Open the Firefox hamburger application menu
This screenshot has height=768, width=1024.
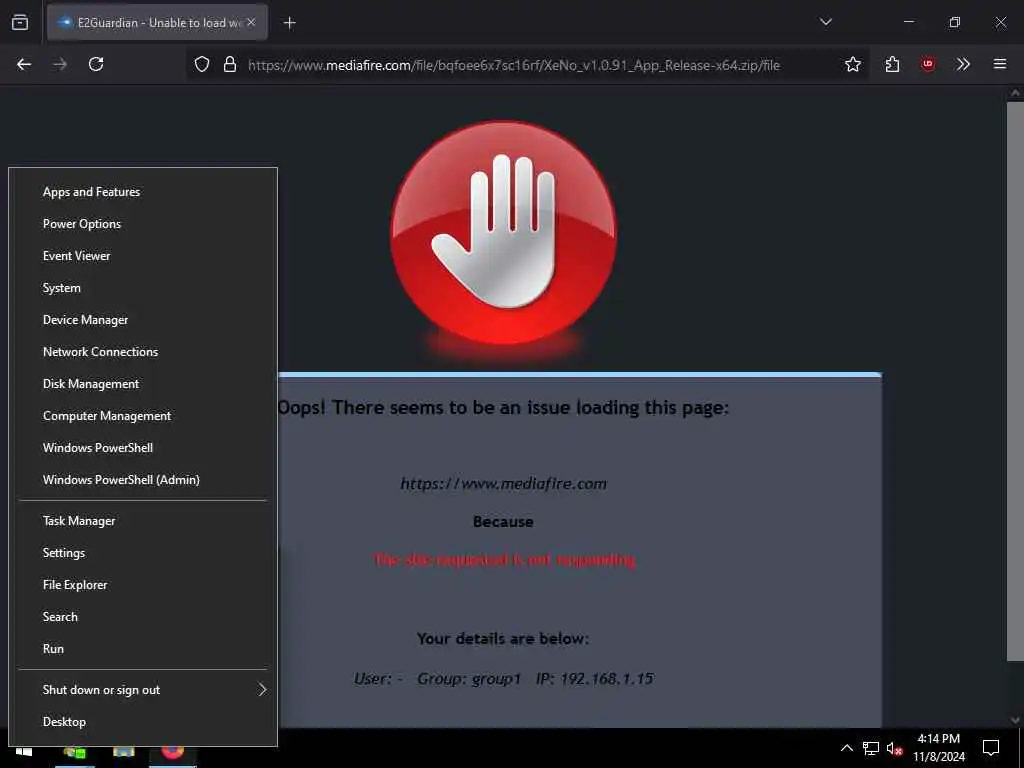click(999, 64)
